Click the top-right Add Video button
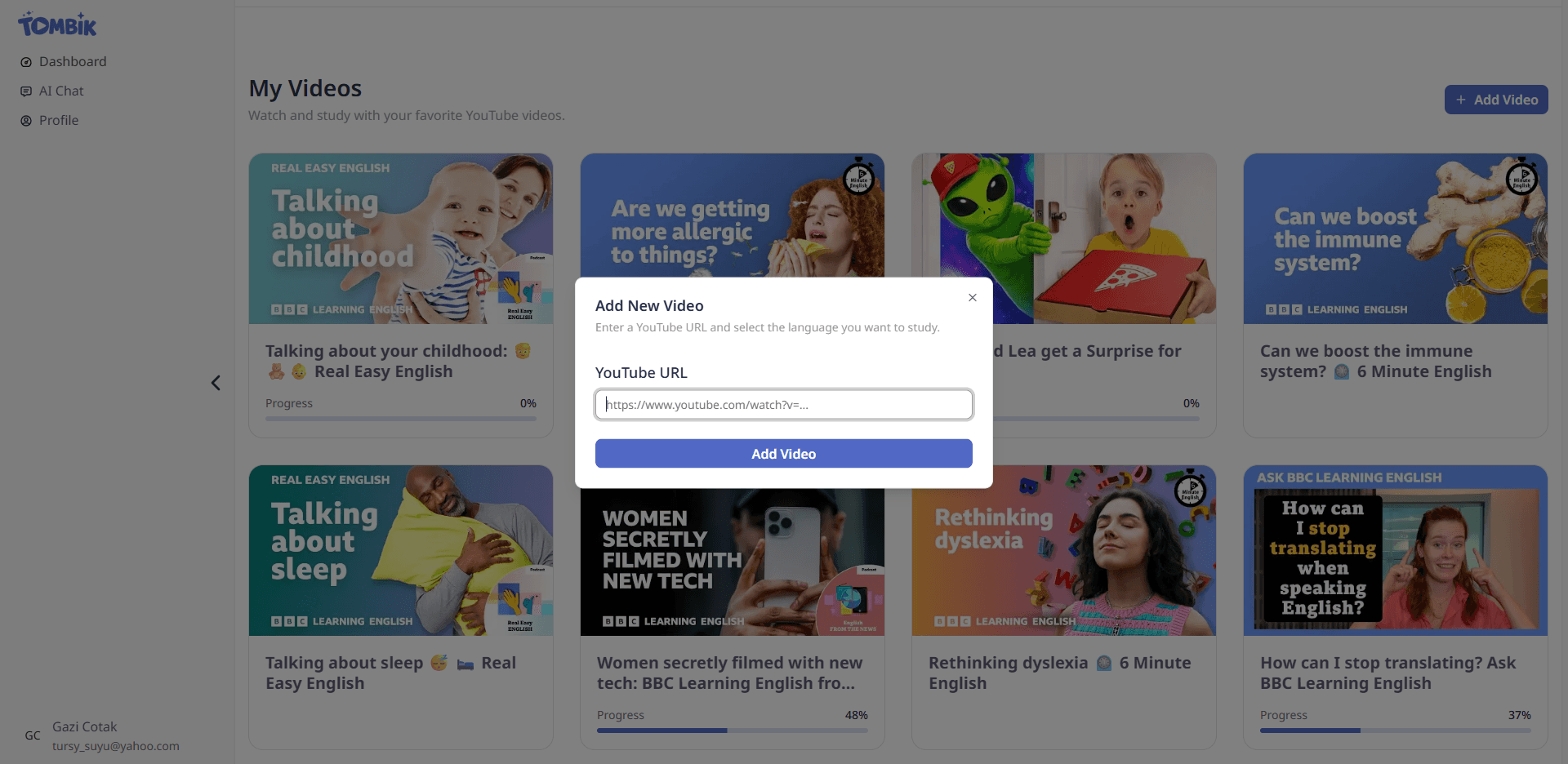Screen dimensions: 1568x764 [x=1496, y=100]
